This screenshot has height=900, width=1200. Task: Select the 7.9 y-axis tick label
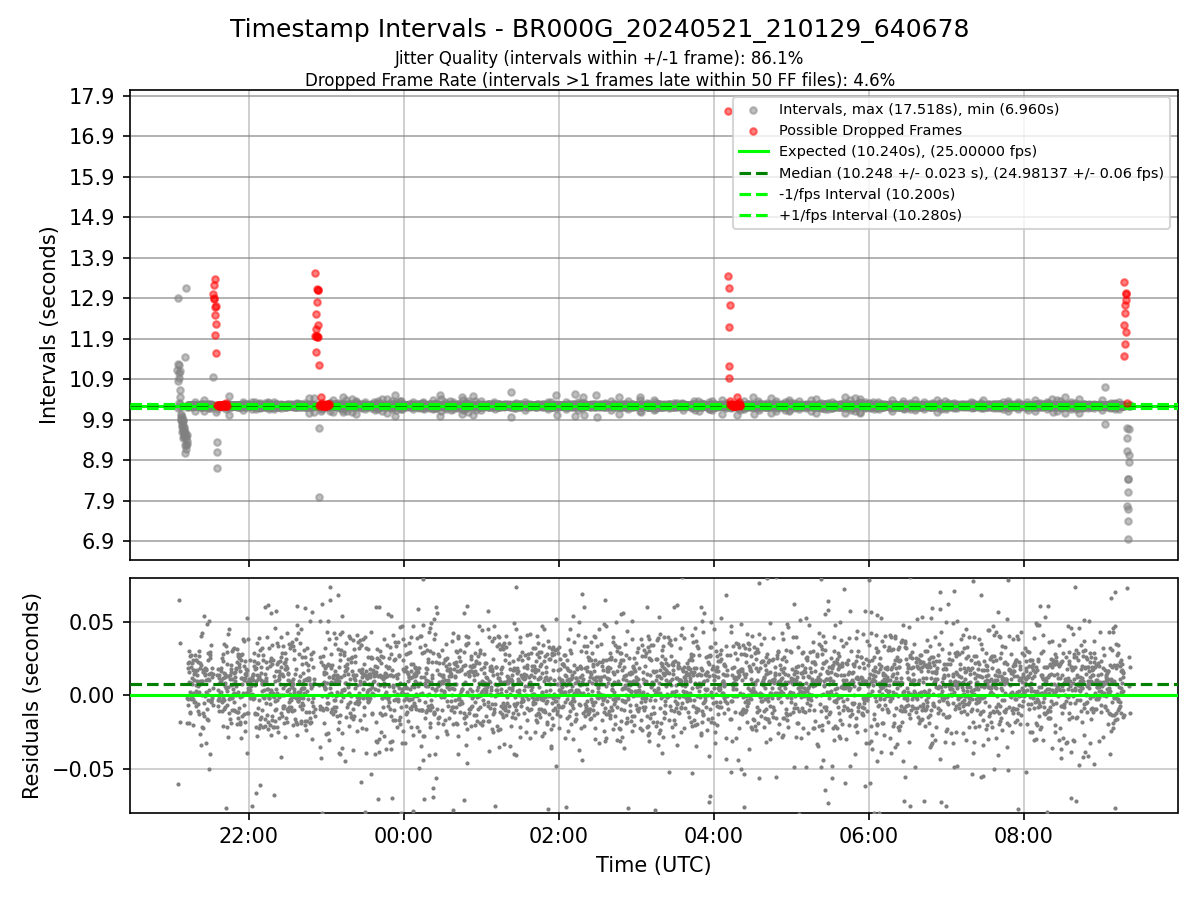pos(100,501)
